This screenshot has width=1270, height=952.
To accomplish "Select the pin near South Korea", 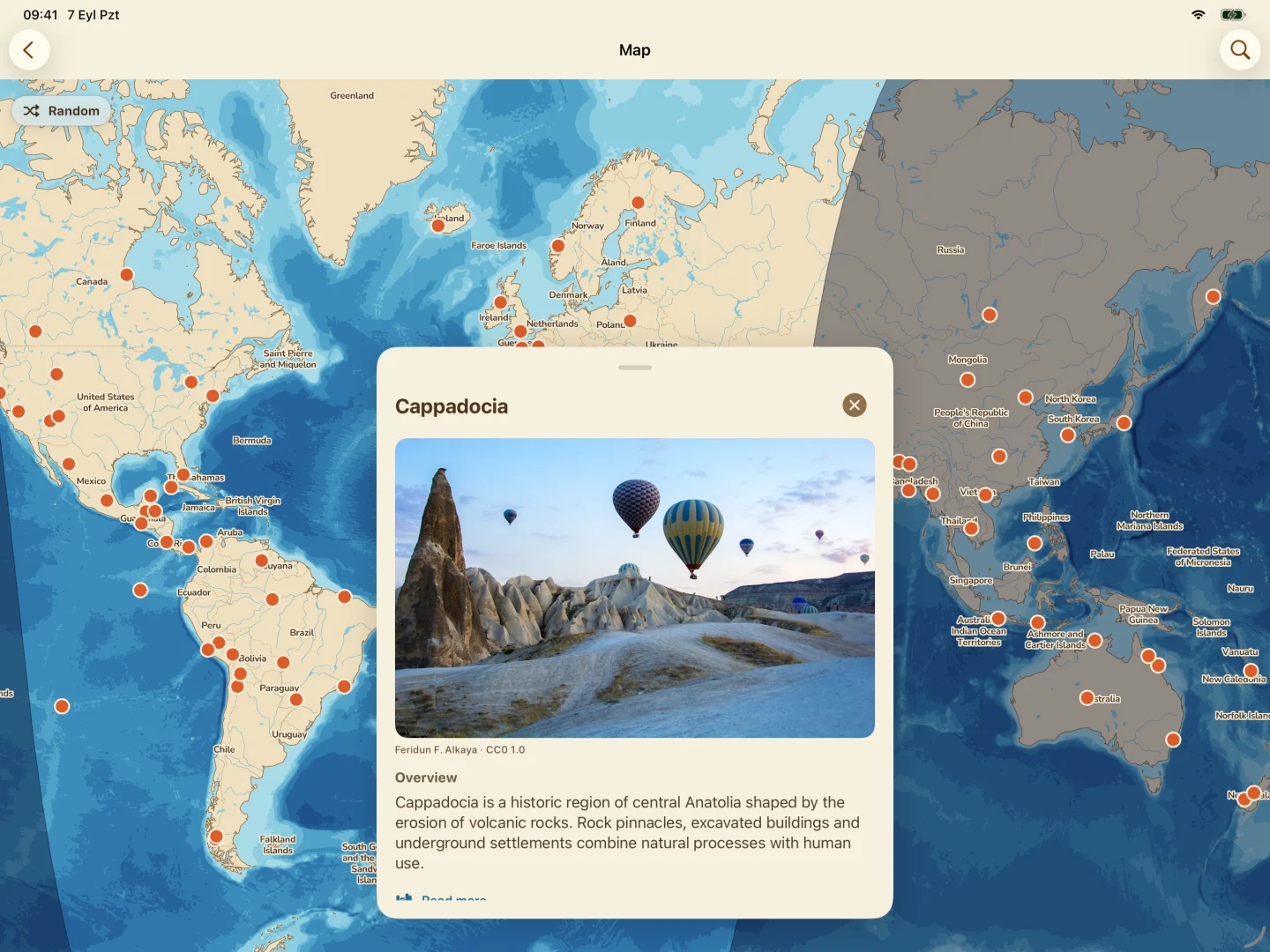I will (x=1067, y=435).
